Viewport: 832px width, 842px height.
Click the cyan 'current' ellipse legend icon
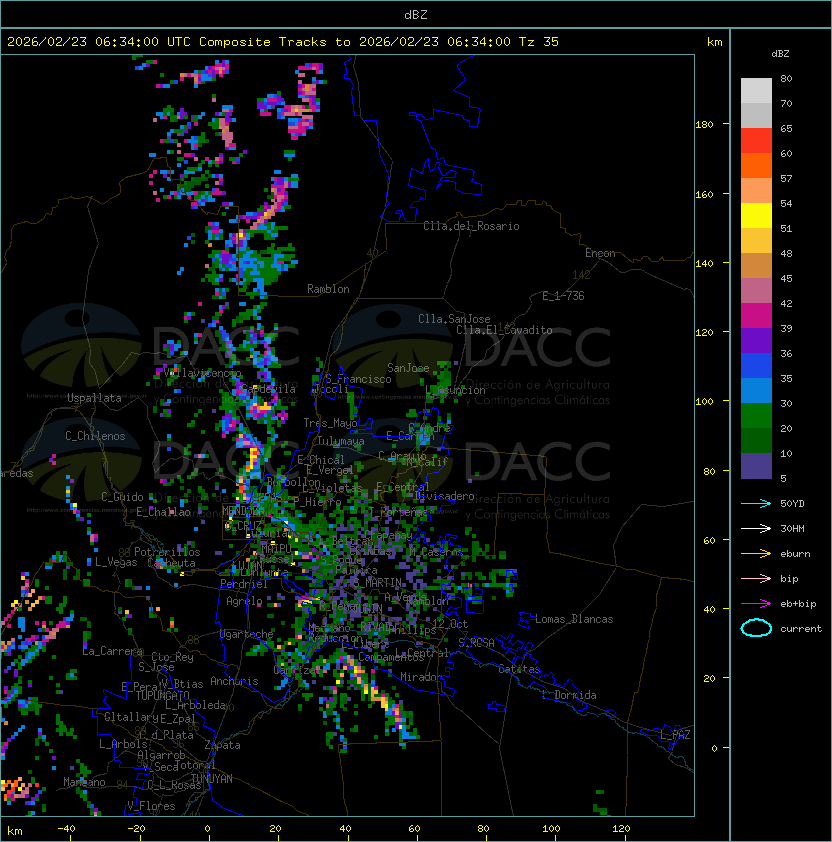coord(756,628)
